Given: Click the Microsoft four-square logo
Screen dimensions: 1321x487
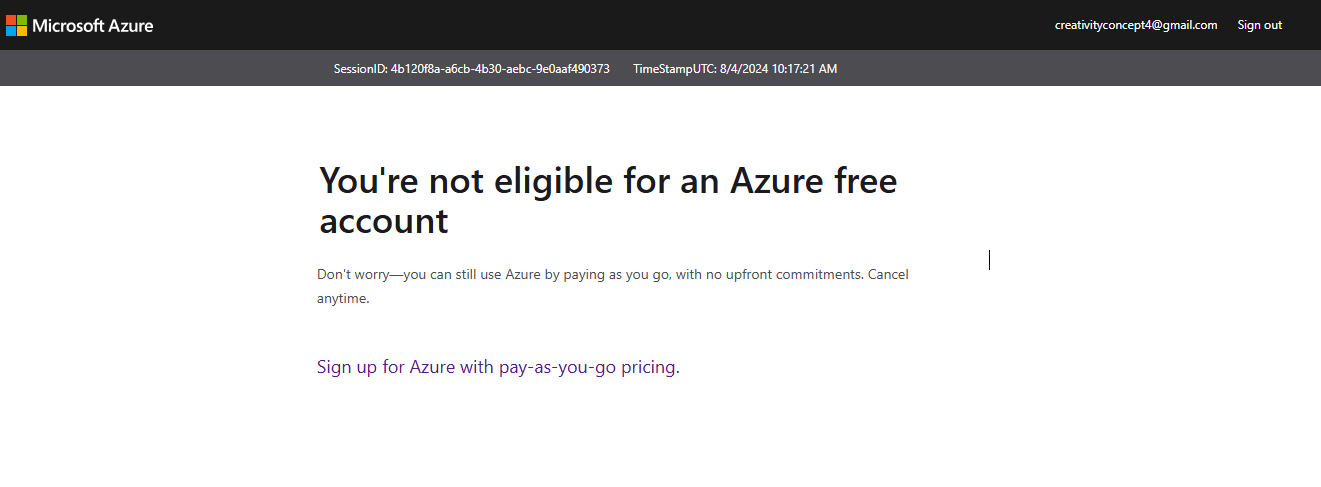Looking at the screenshot, I should (x=16, y=25).
